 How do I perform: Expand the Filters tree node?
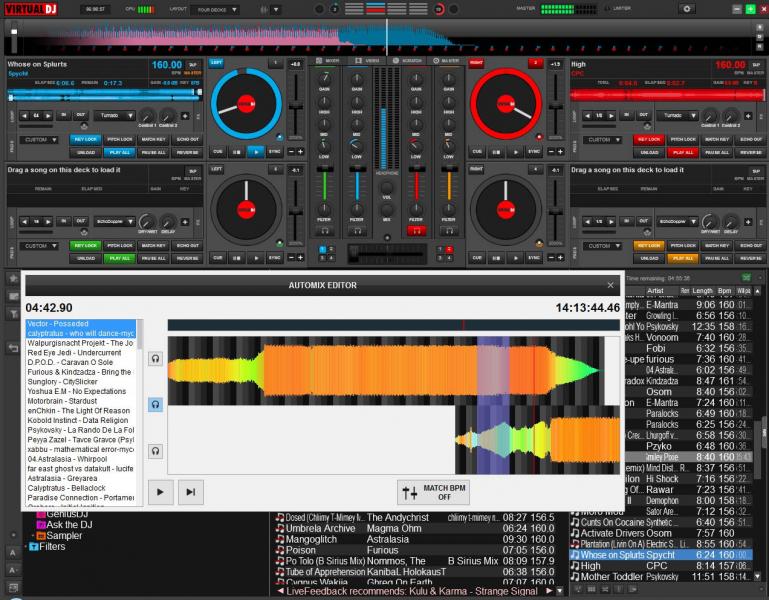(26, 547)
